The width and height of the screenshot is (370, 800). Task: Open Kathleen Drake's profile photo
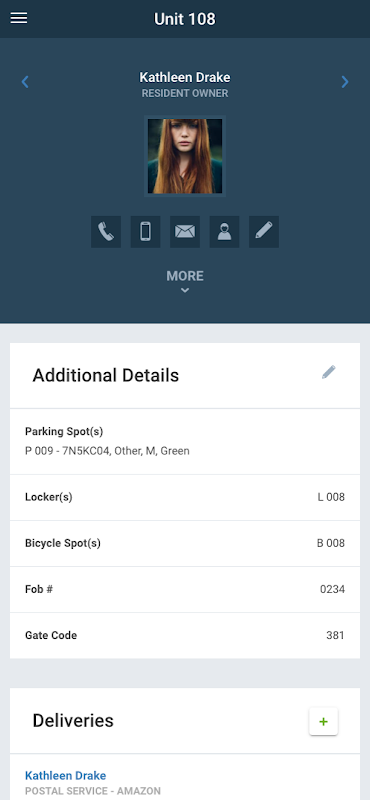pyautogui.click(x=185, y=156)
